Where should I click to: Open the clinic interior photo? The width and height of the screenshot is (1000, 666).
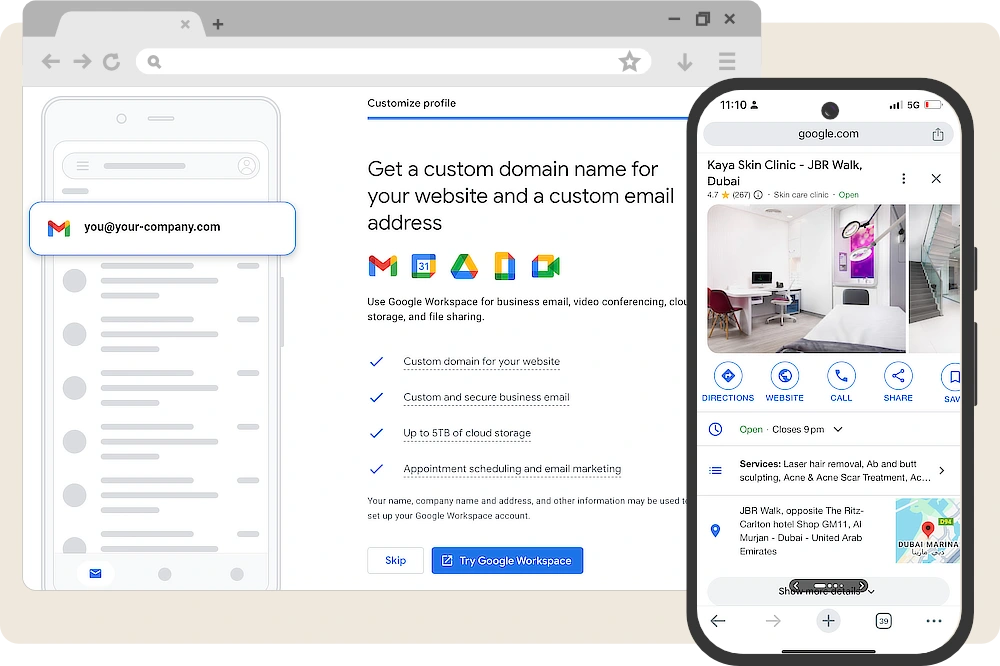tap(806, 278)
